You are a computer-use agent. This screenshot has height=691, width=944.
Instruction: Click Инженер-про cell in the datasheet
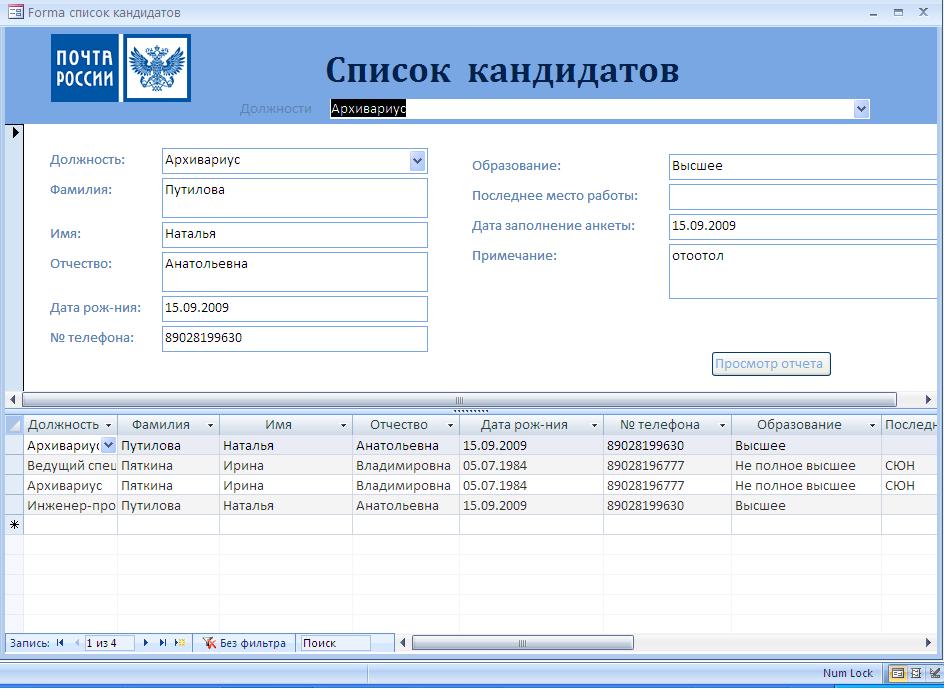pos(70,506)
